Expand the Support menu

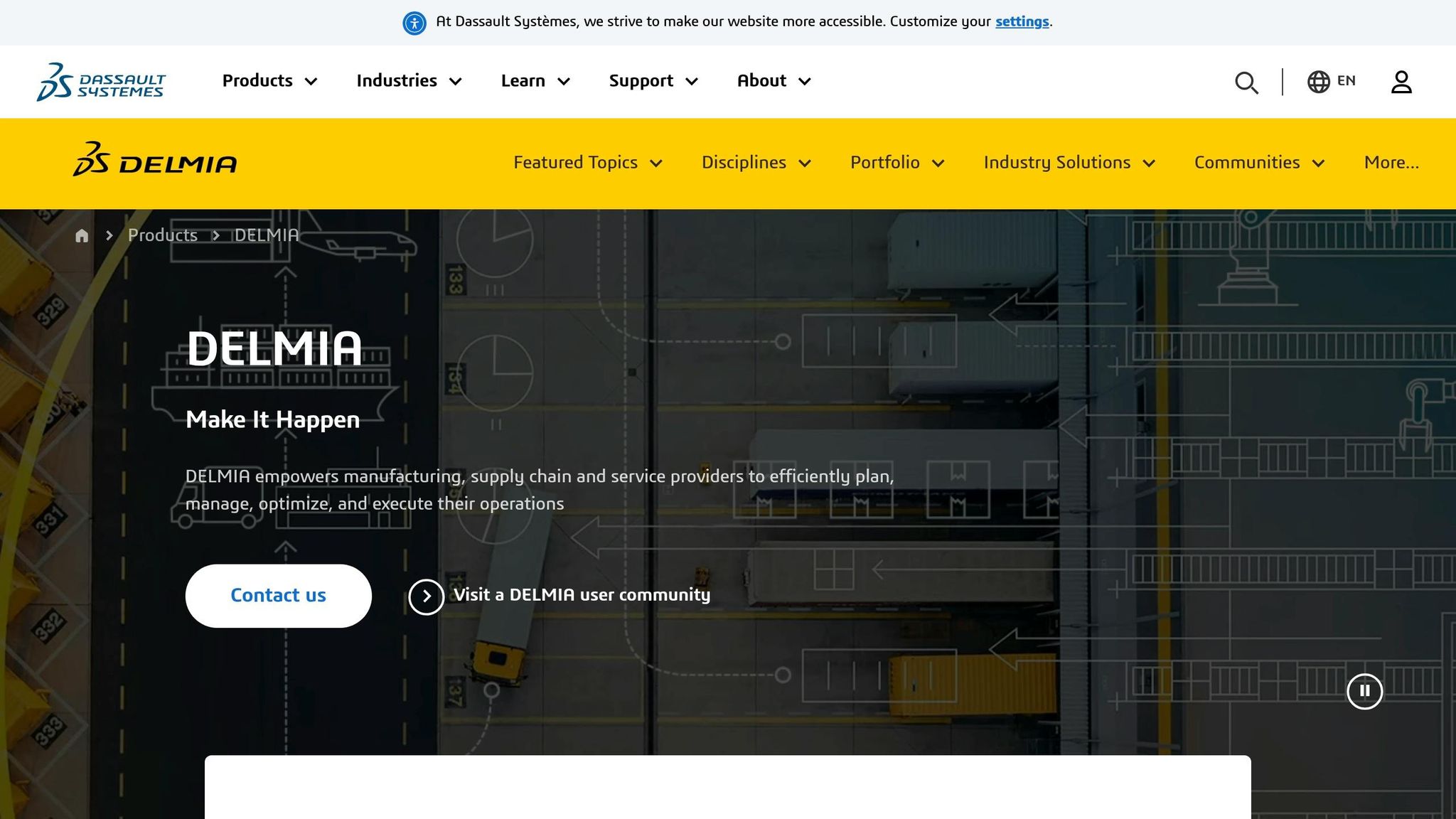[653, 81]
